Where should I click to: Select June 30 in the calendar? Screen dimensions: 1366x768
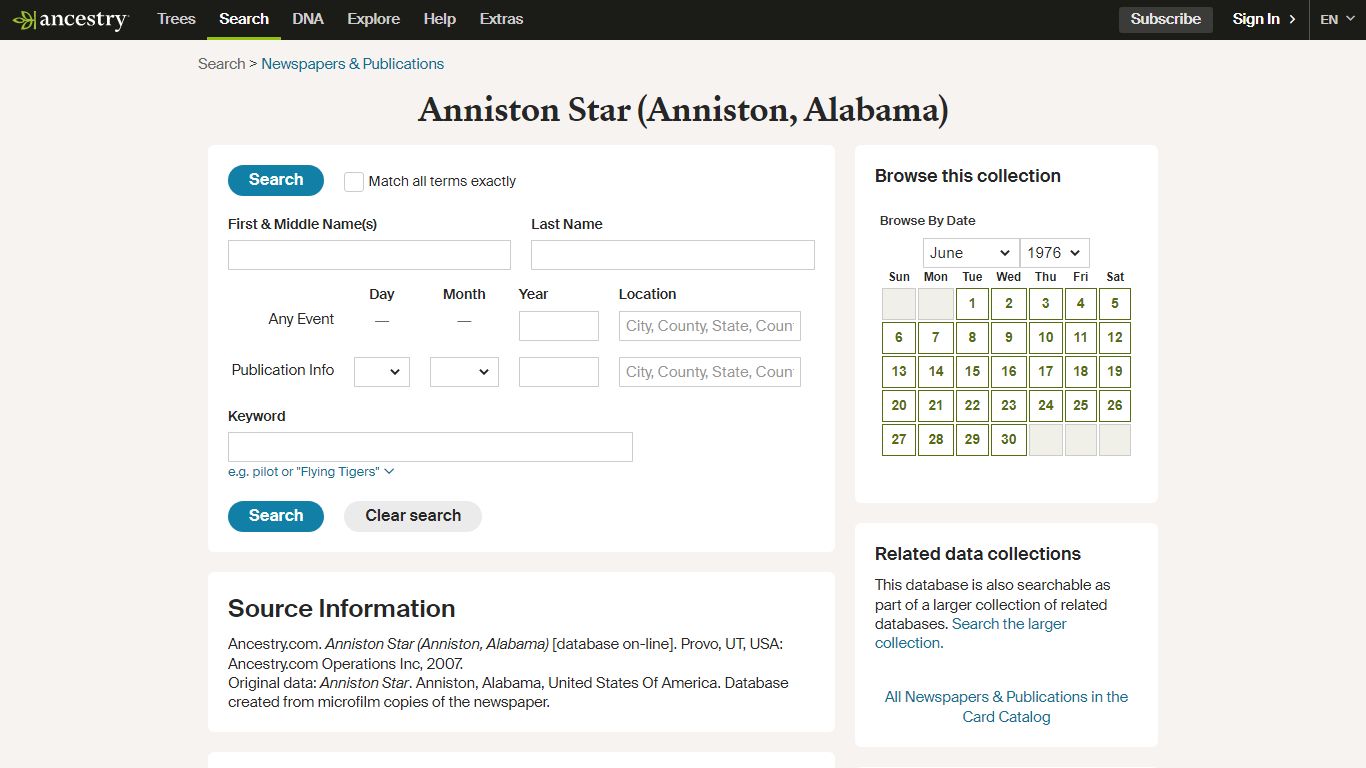(x=1009, y=440)
